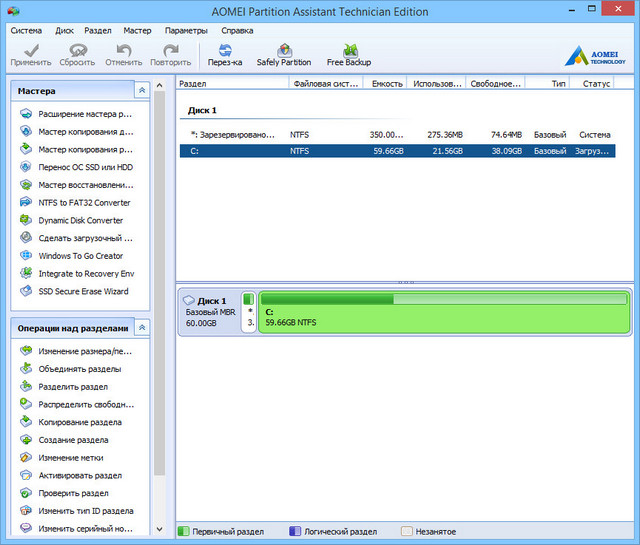This screenshot has width=640, height=545.
Task: Click Проверить раздел operation link
Action: point(73,493)
